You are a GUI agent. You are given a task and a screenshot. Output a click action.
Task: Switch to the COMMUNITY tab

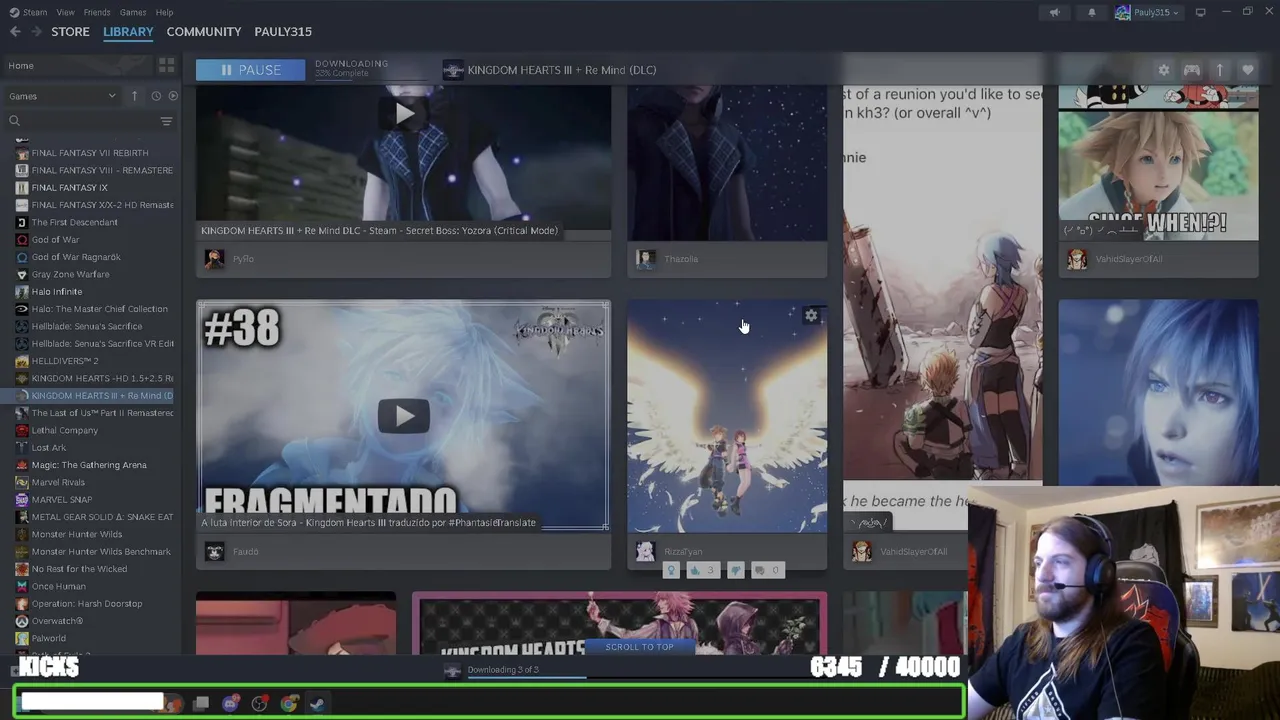point(204,32)
